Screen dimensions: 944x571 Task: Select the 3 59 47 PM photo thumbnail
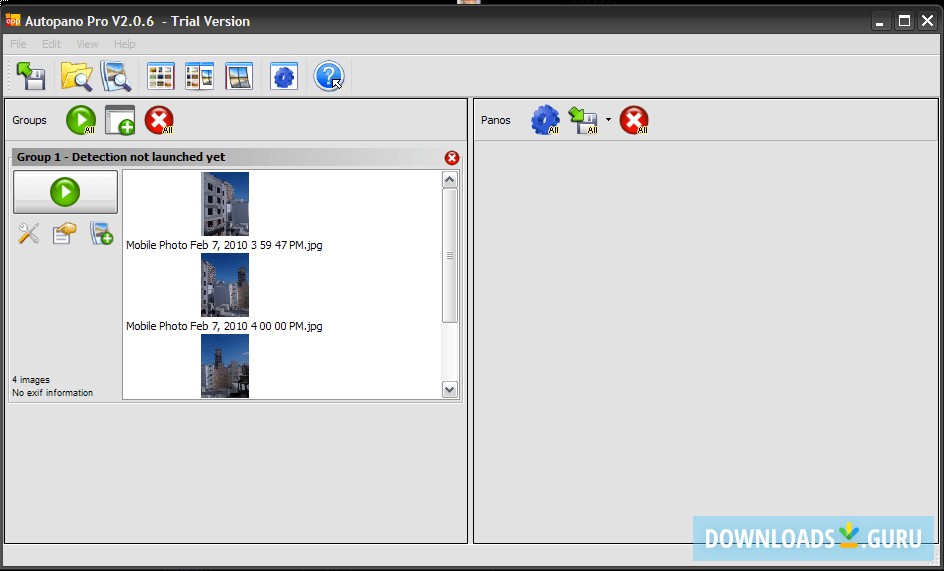225,204
